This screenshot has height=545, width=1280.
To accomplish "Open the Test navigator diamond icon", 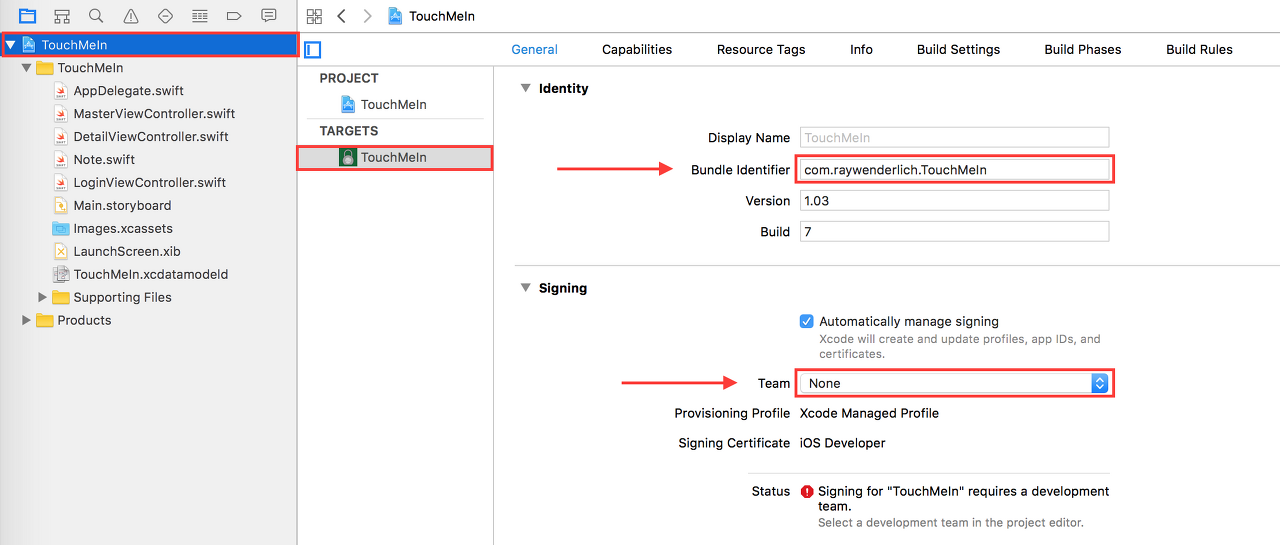I will tap(166, 16).
